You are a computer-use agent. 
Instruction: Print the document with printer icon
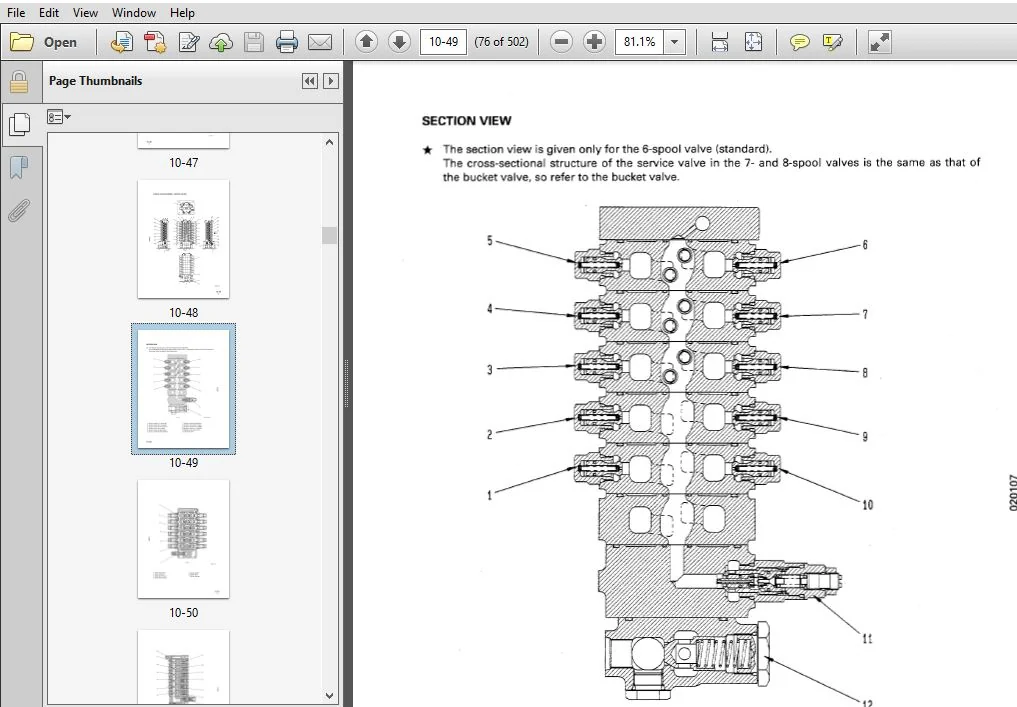pyautogui.click(x=287, y=42)
